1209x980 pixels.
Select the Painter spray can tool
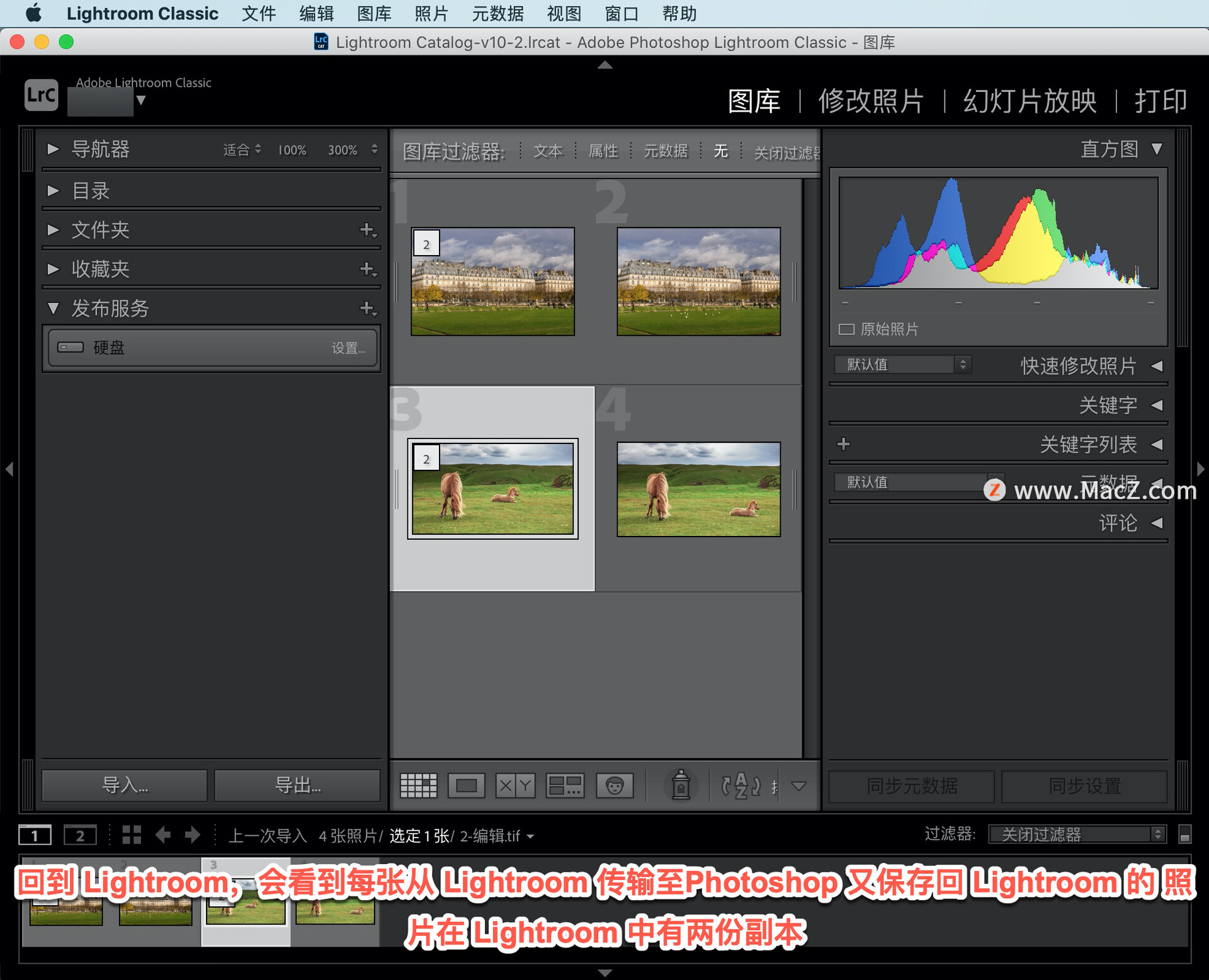pos(681,785)
